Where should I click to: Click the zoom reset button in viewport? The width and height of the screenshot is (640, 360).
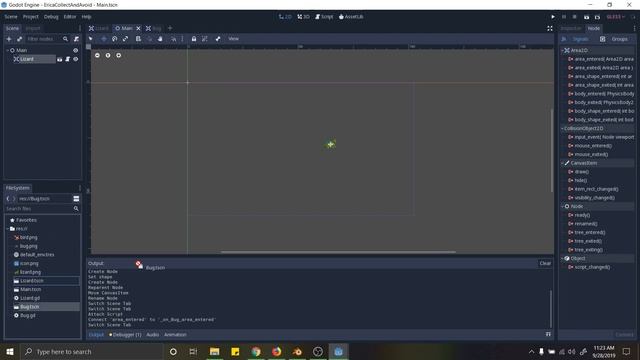108,55
